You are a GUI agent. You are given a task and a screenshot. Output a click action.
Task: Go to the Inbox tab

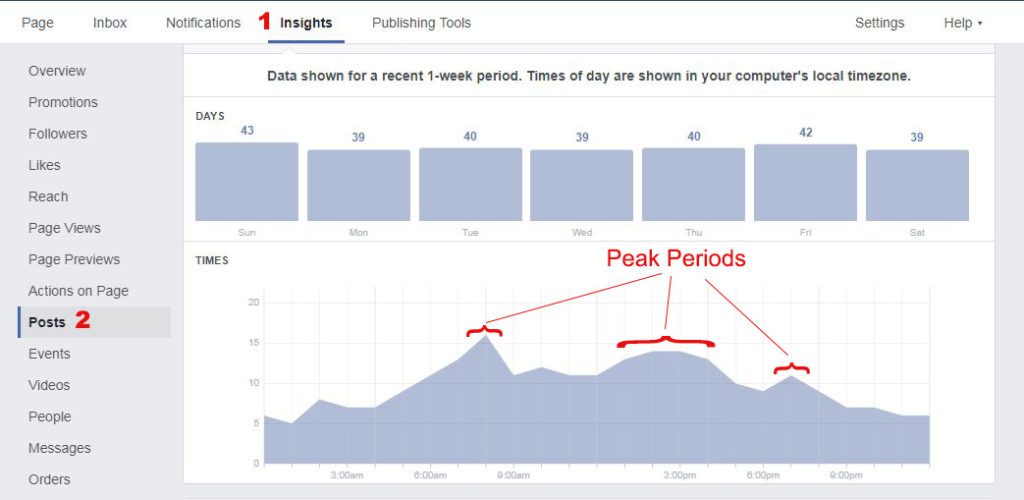(x=110, y=23)
